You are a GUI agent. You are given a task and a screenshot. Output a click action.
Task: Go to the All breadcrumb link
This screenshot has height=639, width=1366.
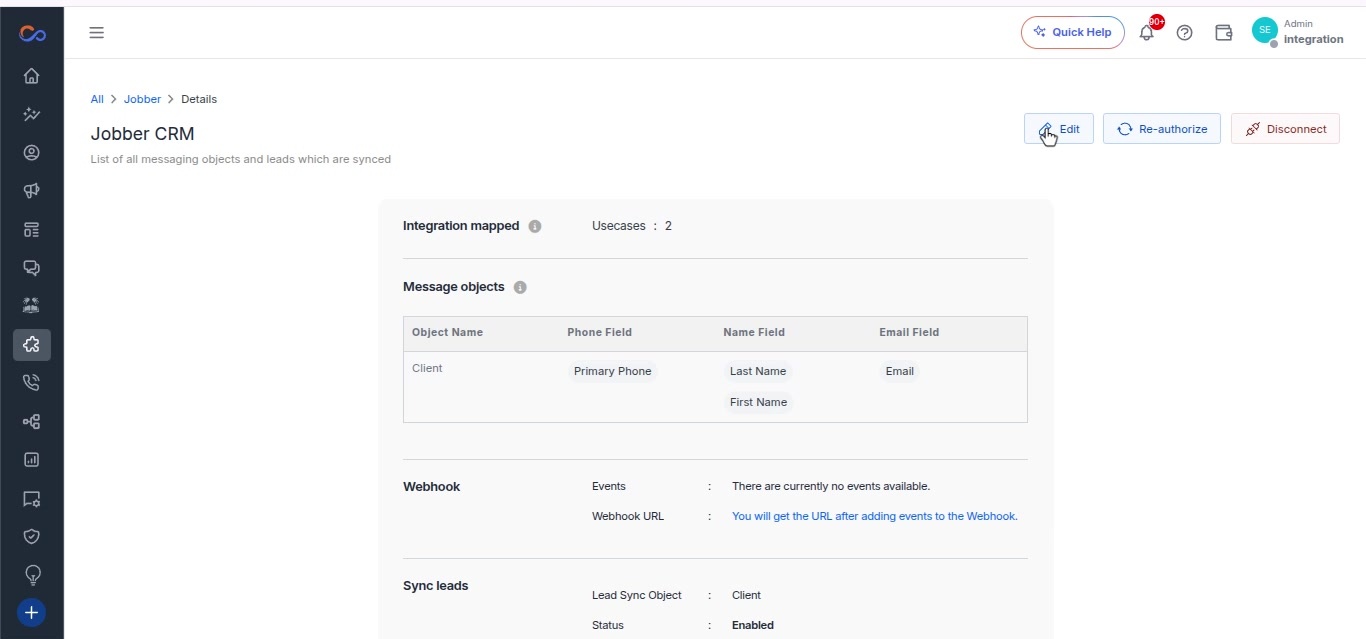click(97, 99)
